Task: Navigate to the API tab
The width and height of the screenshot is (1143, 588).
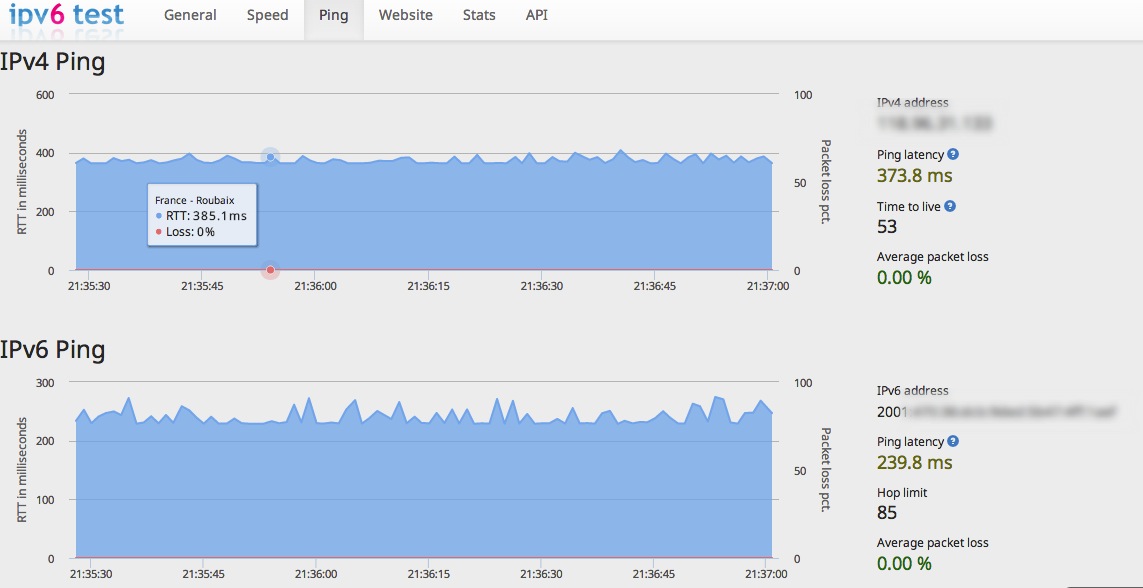Action: (x=537, y=15)
